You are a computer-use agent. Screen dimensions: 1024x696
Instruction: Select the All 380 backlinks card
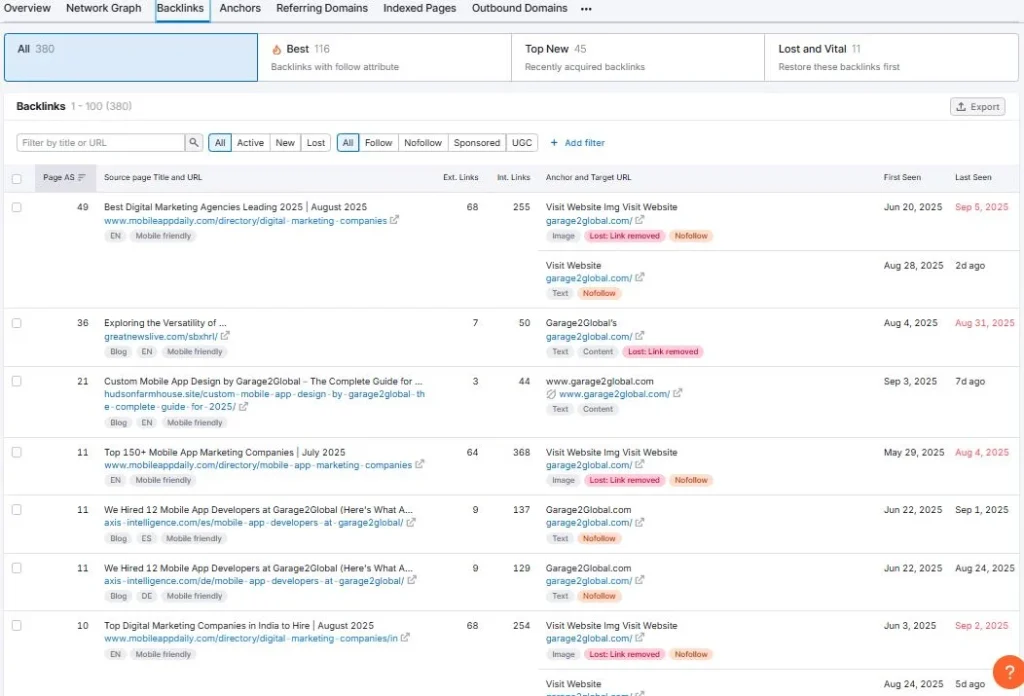pyautogui.click(x=131, y=57)
